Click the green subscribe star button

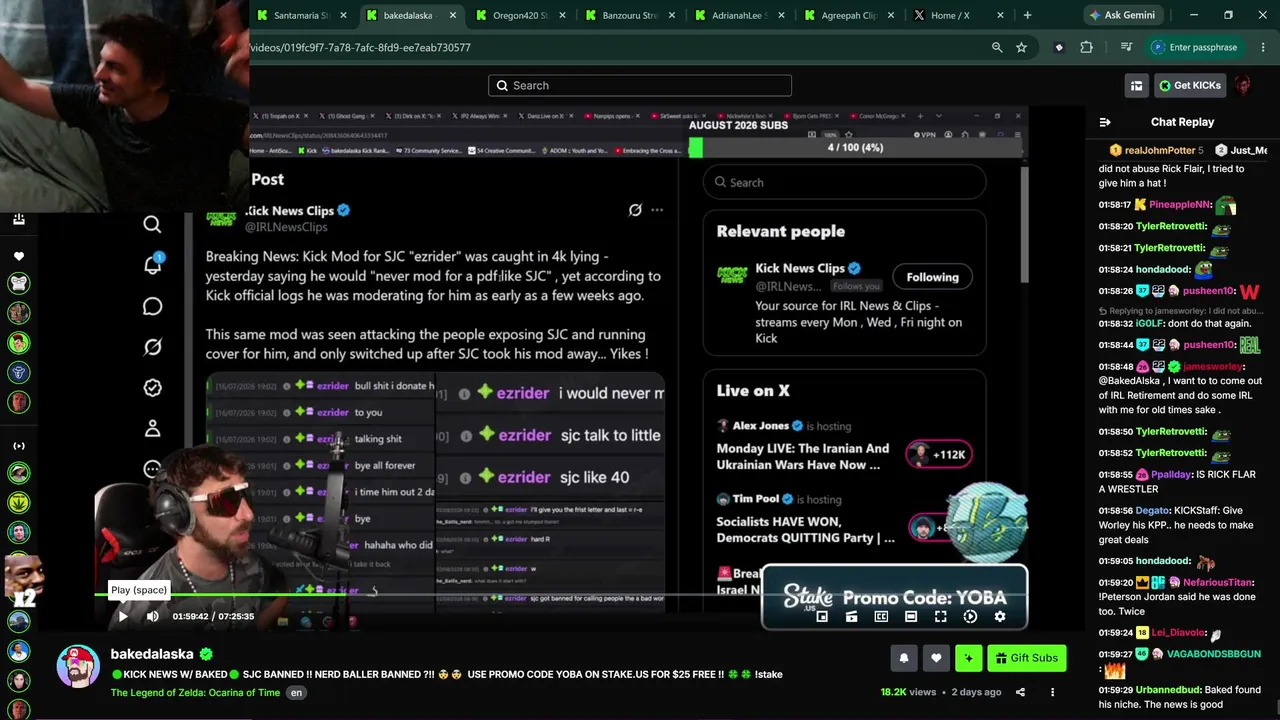point(968,658)
